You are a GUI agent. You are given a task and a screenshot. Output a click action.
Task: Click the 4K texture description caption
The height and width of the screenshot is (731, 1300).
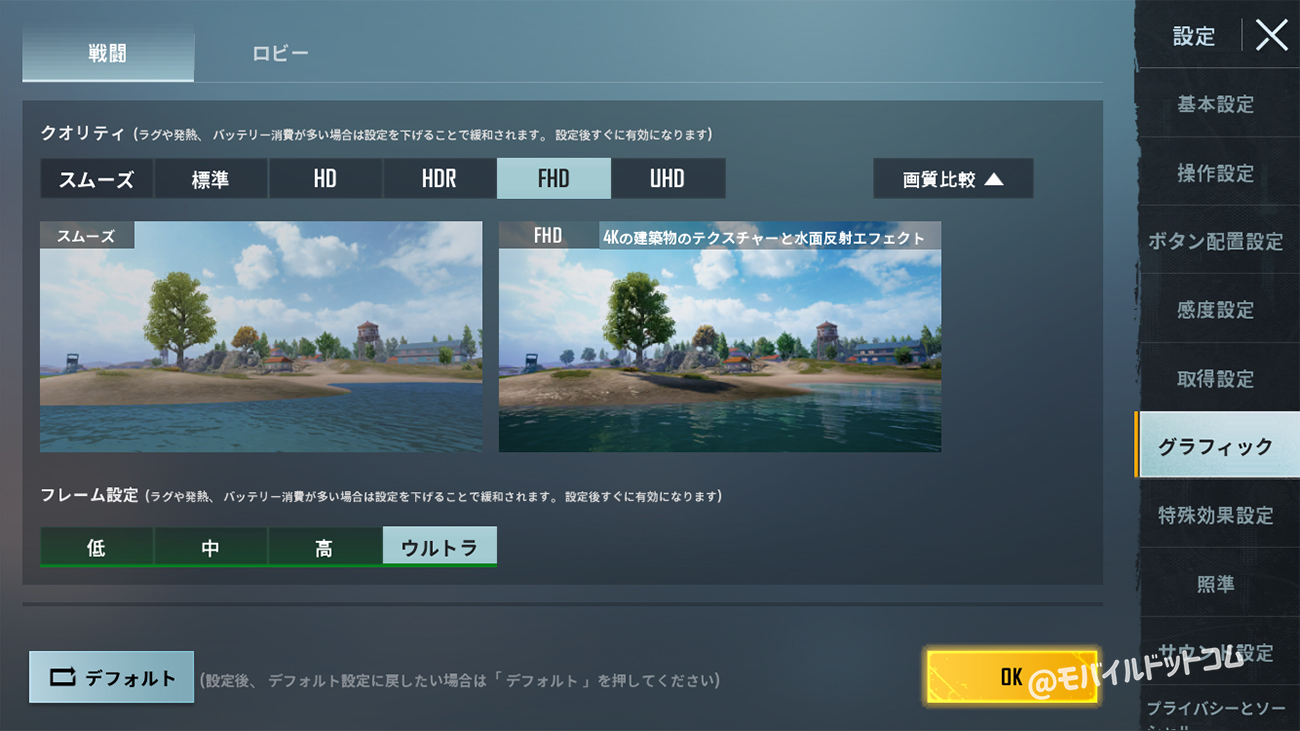764,238
